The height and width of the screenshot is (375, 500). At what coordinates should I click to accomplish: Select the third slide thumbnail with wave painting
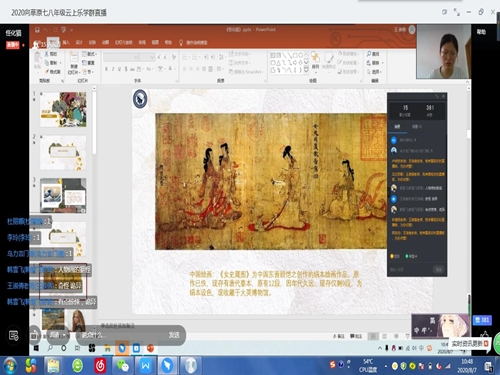click(63, 195)
